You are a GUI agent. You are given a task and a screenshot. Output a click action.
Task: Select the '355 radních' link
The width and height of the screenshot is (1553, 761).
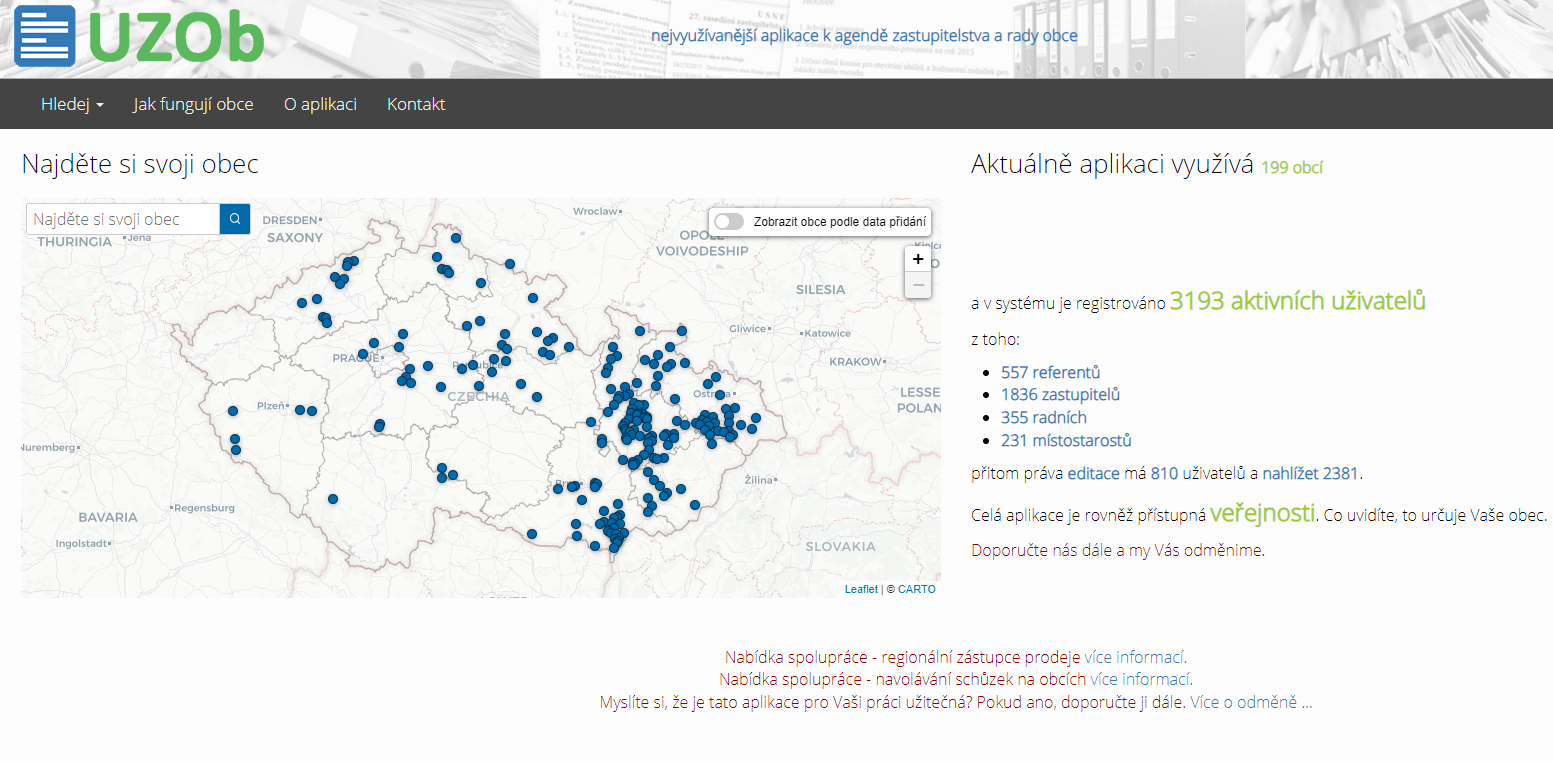tap(1043, 418)
